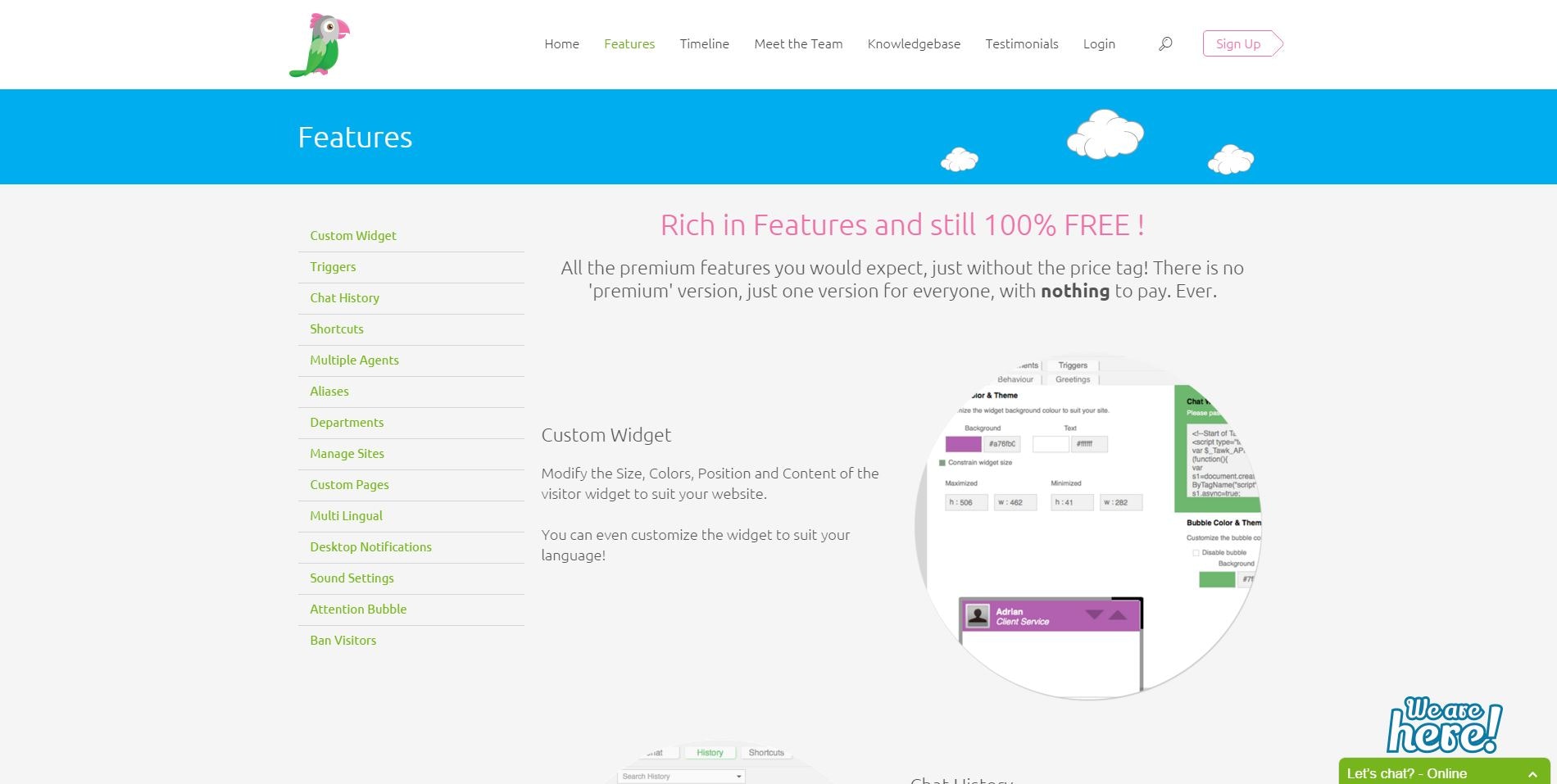Select Attention Bubble feature

click(x=358, y=609)
